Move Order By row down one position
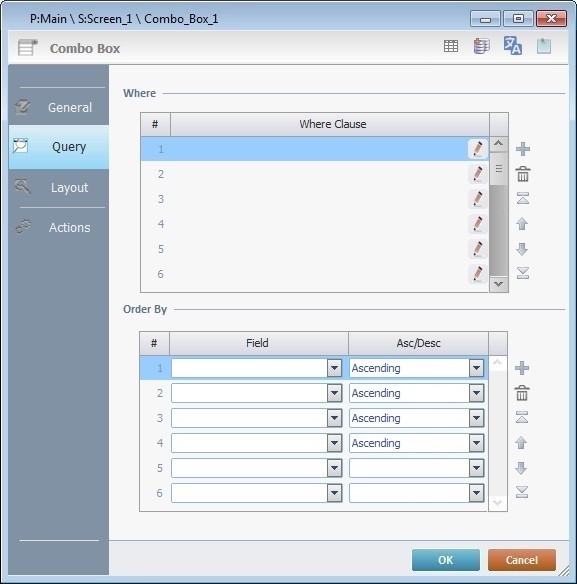577x584 pixels. (x=521, y=468)
